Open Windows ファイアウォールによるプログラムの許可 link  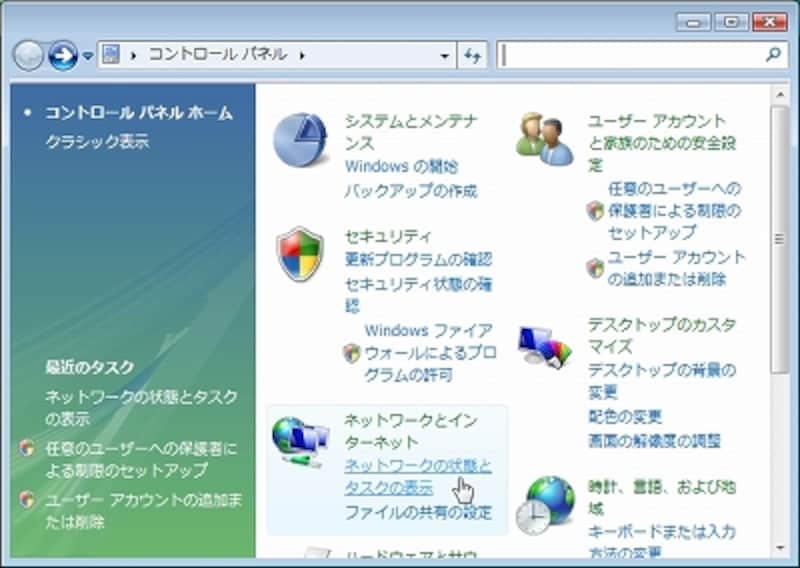[x=430, y=353]
